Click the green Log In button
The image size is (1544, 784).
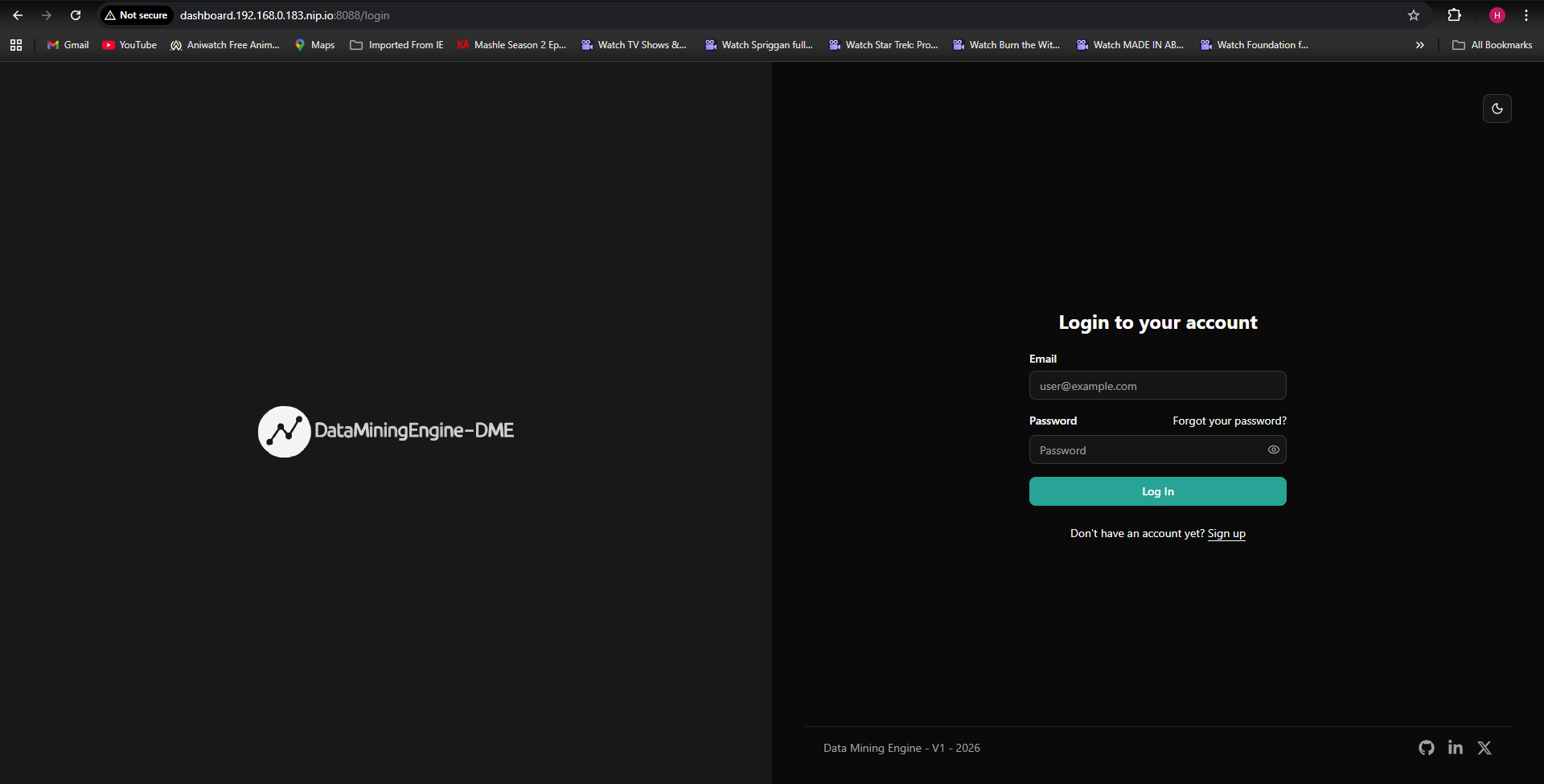click(x=1157, y=491)
